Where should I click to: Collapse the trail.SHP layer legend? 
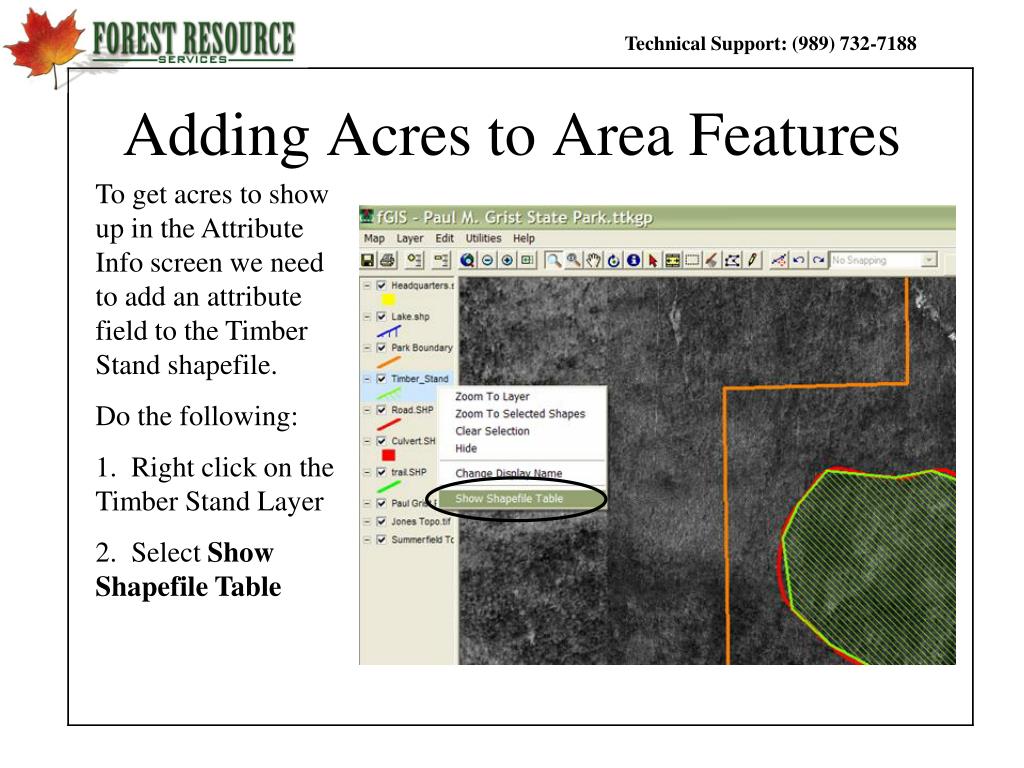[367, 472]
